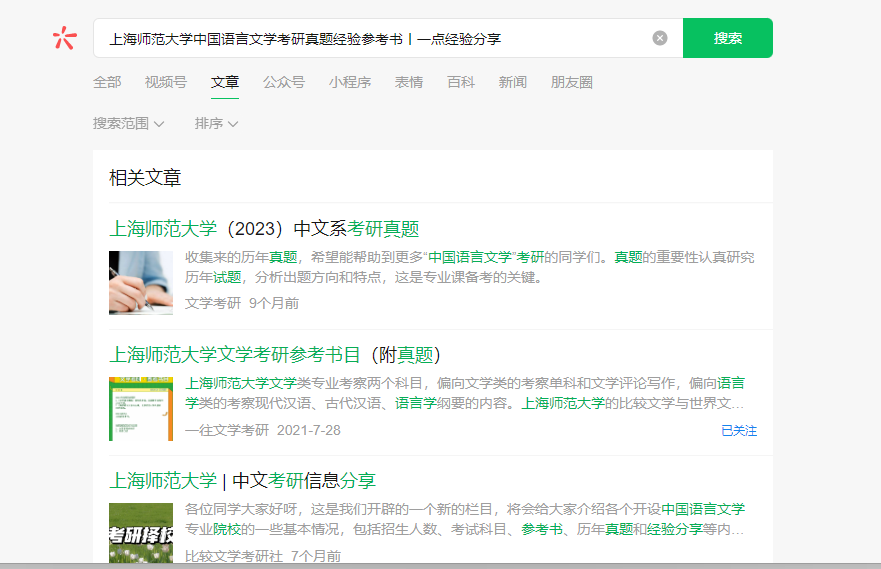
Task: Open article 上海师范大学 | 中文考研信息分享
Action: pyautogui.click(x=242, y=481)
